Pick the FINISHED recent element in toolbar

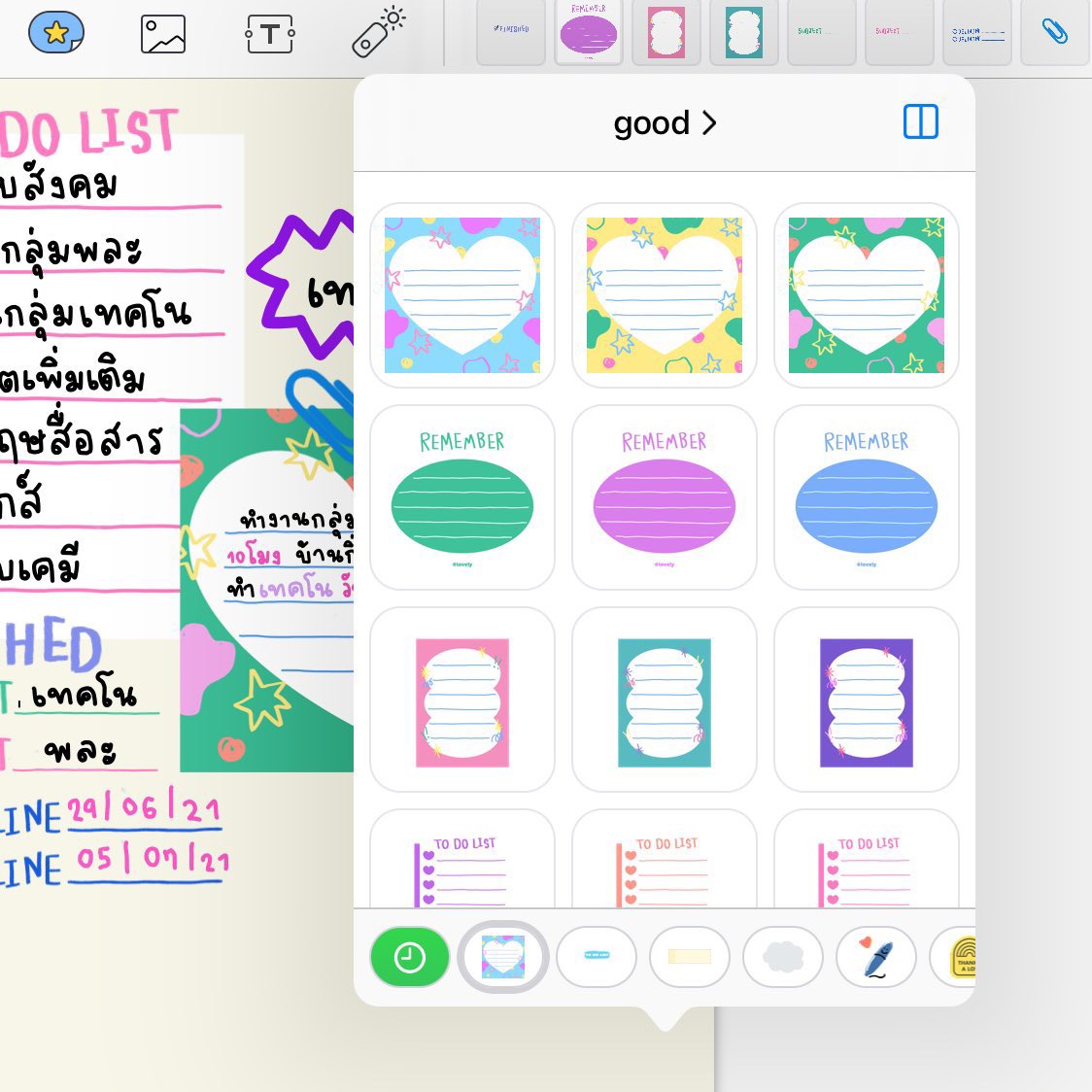tap(511, 32)
